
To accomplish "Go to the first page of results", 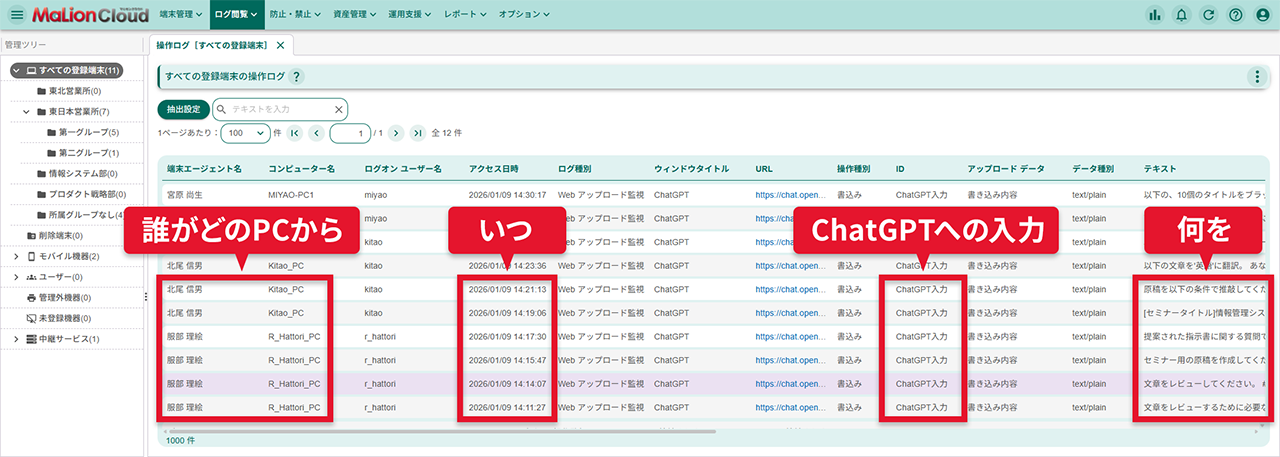I will click(x=295, y=132).
